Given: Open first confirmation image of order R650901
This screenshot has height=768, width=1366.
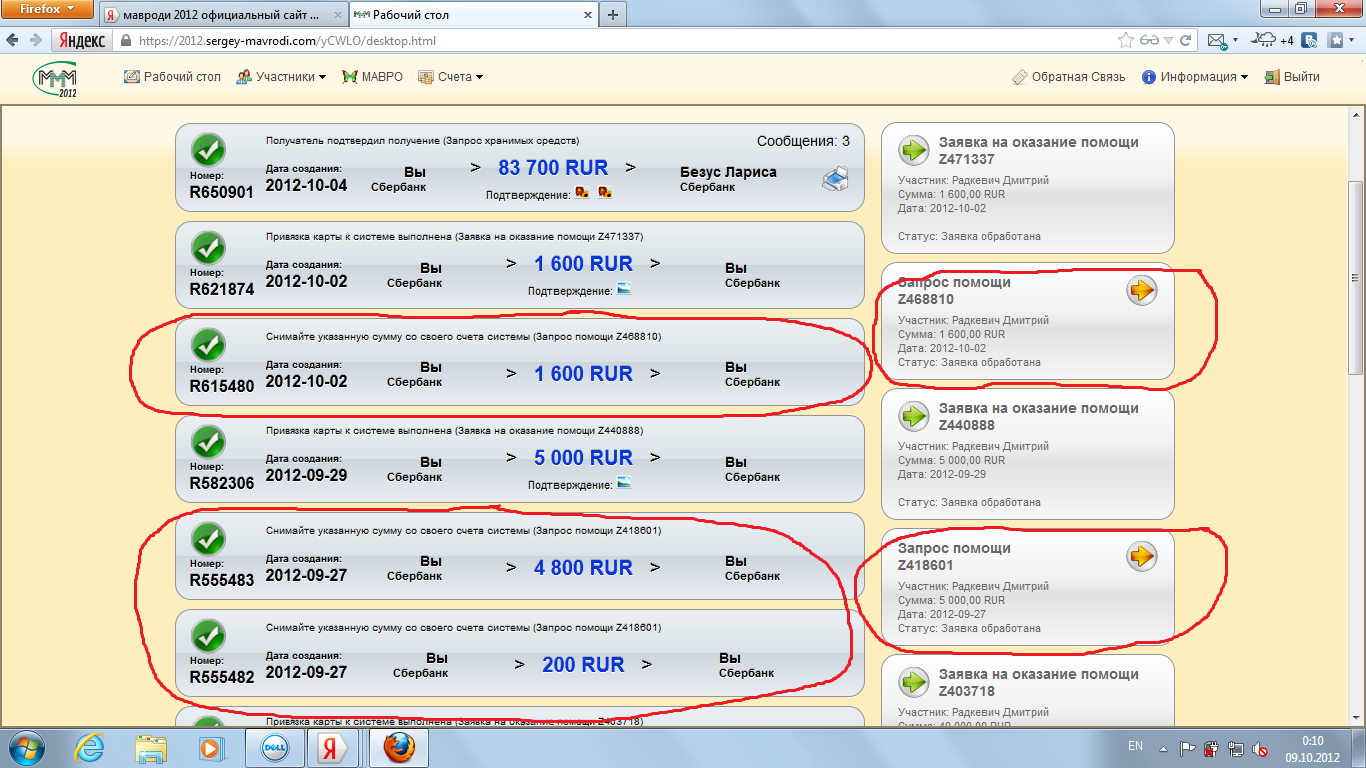Looking at the screenshot, I should pyautogui.click(x=582, y=192).
